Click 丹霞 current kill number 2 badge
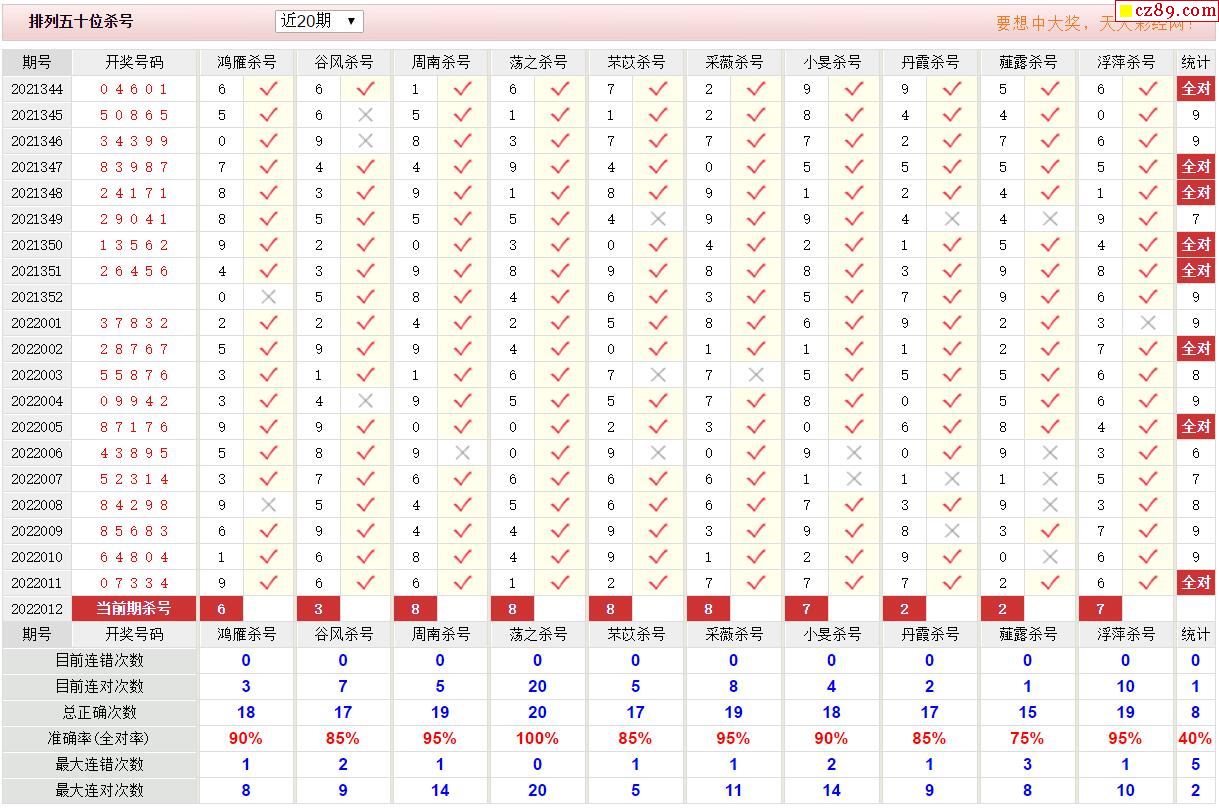Image resolution: width=1219 pixels, height=809 pixels. click(905, 608)
